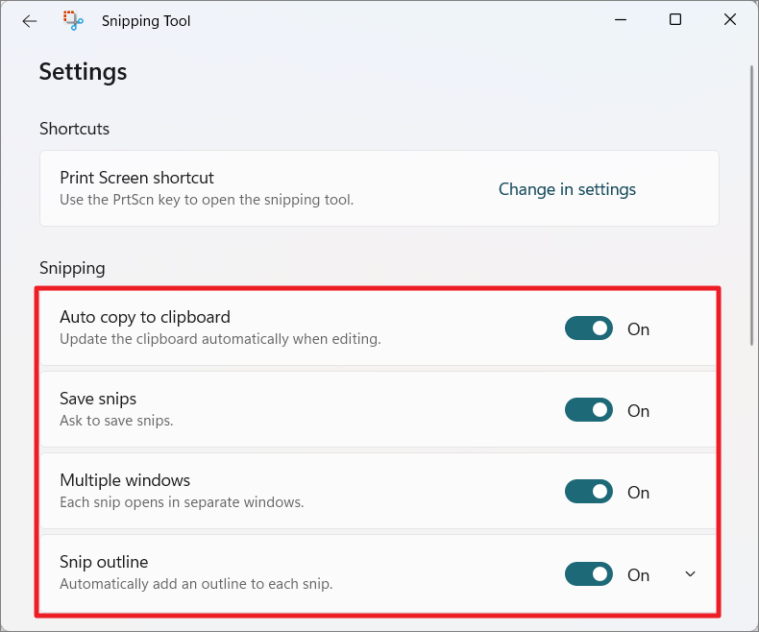
Task: Click the Save snips setting label
Action: pyautogui.click(x=98, y=399)
